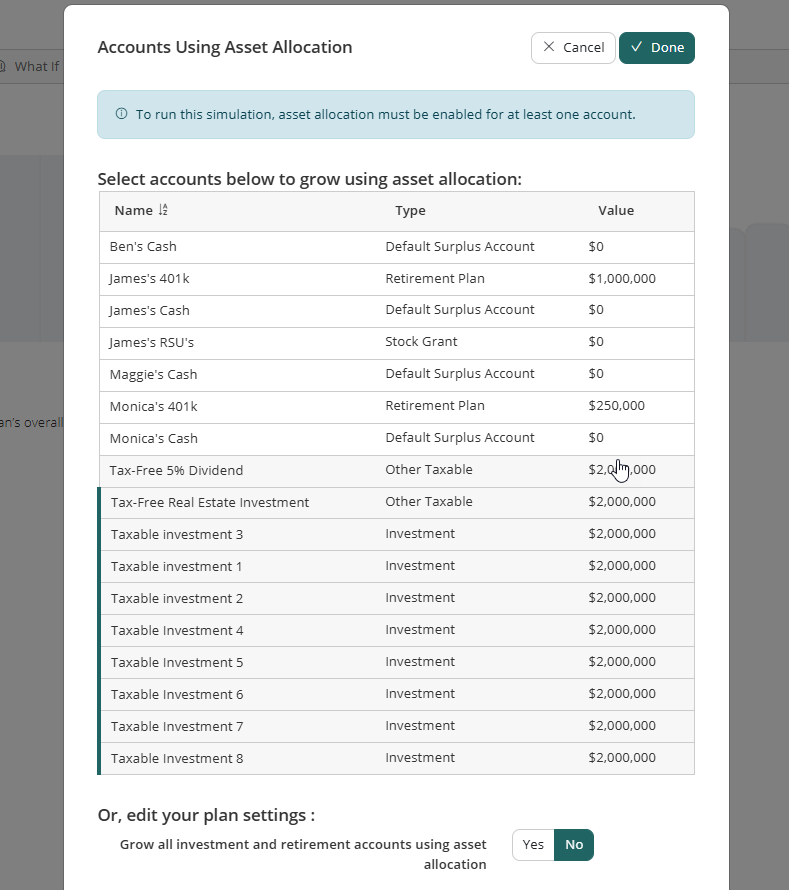Toggle the Taxable Investment 8 row
Image resolution: width=789 pixels, height=890 pixels.
[x=396, y=759]
